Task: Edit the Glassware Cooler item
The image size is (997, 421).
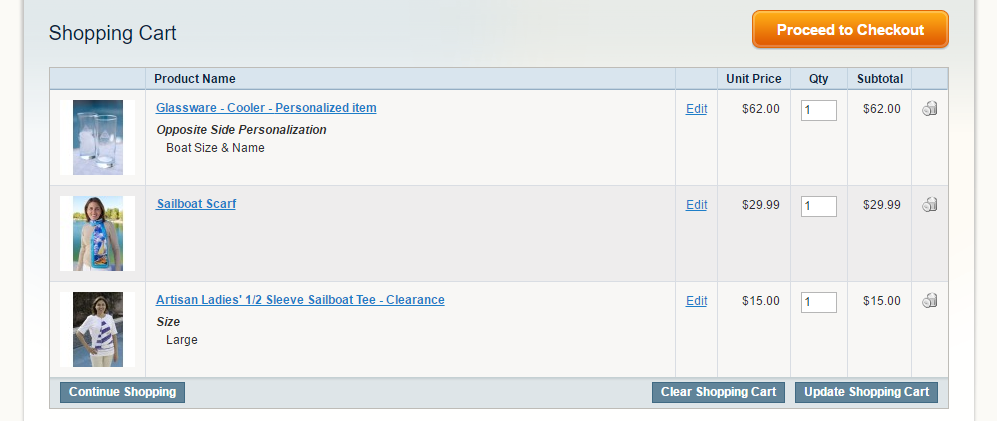Action: point(696,109)
